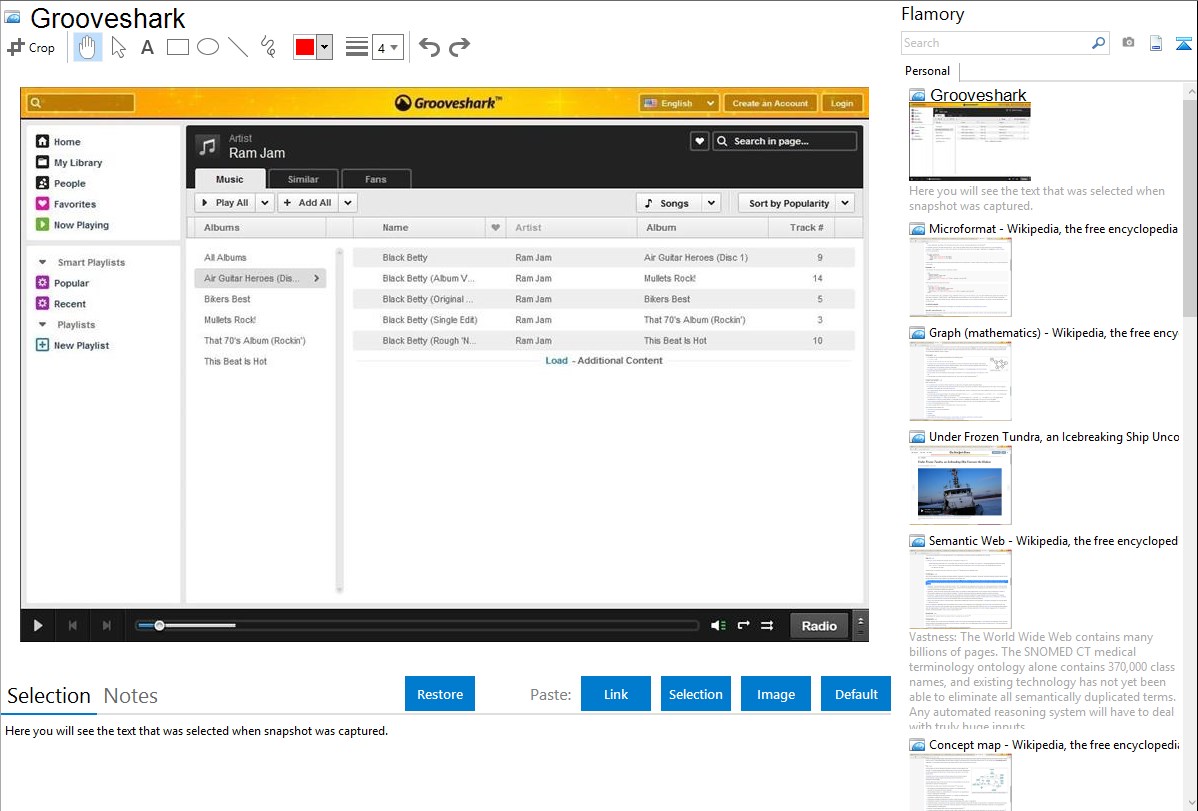Click the Paste Link button

point(616,694)
